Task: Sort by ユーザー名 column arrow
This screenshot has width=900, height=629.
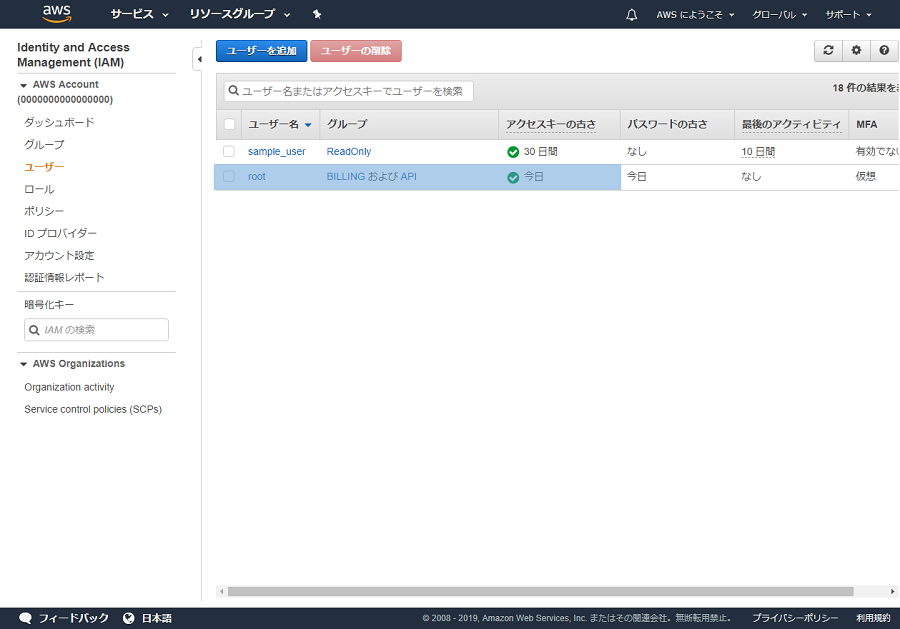Action: pos(308,125)
